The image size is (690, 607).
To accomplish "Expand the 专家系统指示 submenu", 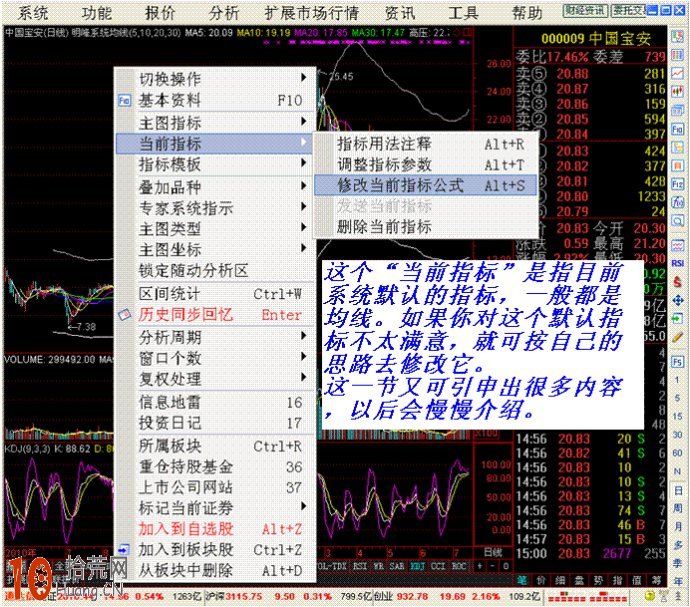I will pyautogui.click(x=215, y=208).
